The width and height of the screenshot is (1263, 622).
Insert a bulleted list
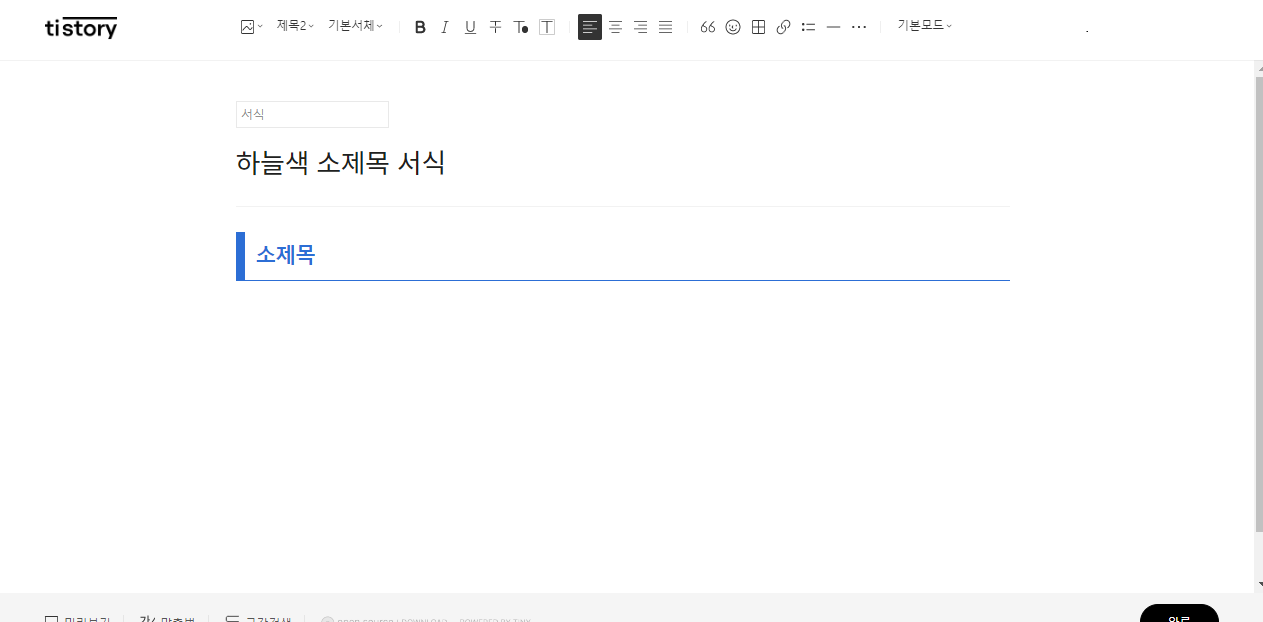point(808,27)
